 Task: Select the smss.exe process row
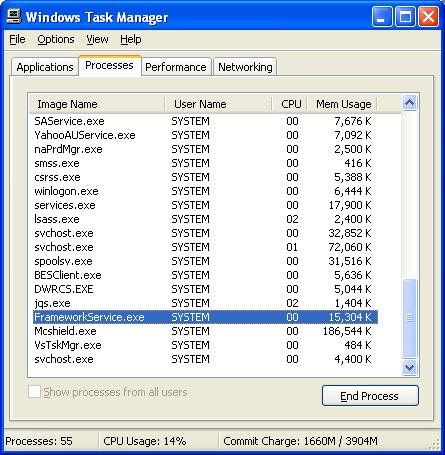tap(205, 163)
